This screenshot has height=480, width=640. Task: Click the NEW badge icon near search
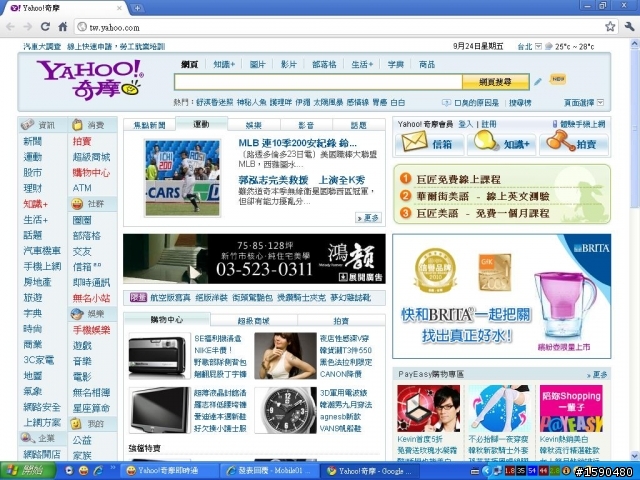(558, 79)
